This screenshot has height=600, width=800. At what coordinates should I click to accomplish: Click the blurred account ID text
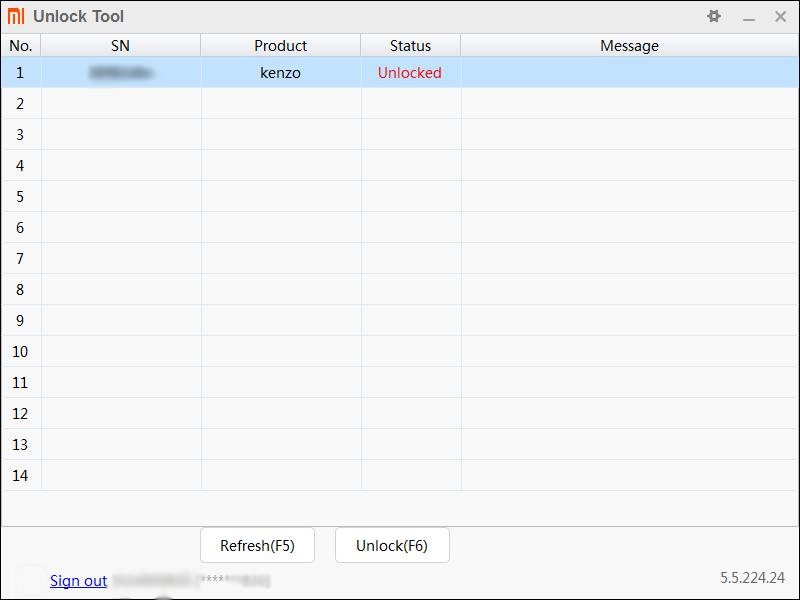(x=191, y=580)
